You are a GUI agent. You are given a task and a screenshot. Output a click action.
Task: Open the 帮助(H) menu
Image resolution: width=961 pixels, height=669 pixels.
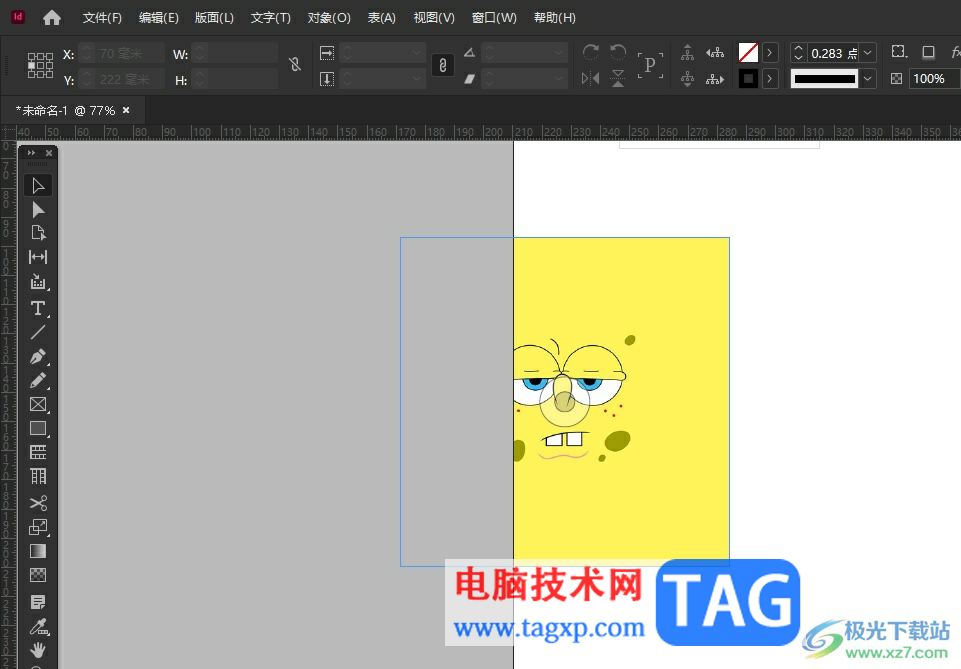(555, 18)
